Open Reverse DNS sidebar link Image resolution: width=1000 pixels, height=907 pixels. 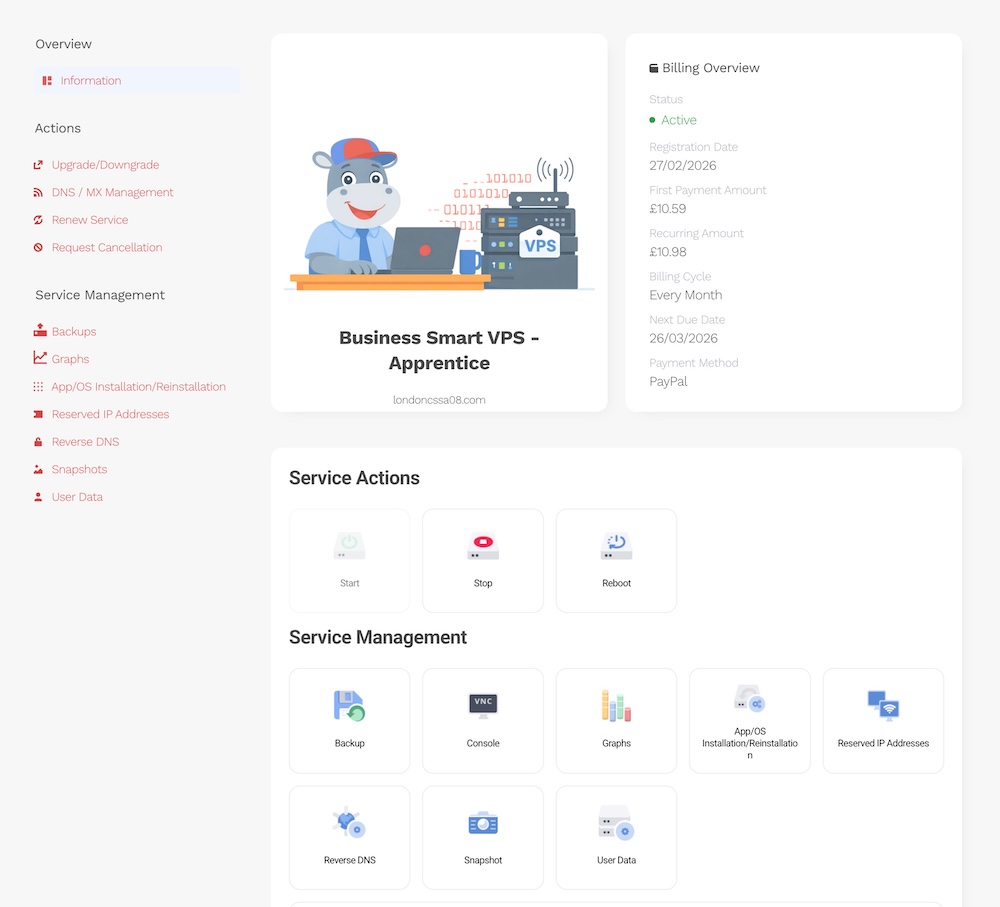pyautogui.click(x=85, y=442)
